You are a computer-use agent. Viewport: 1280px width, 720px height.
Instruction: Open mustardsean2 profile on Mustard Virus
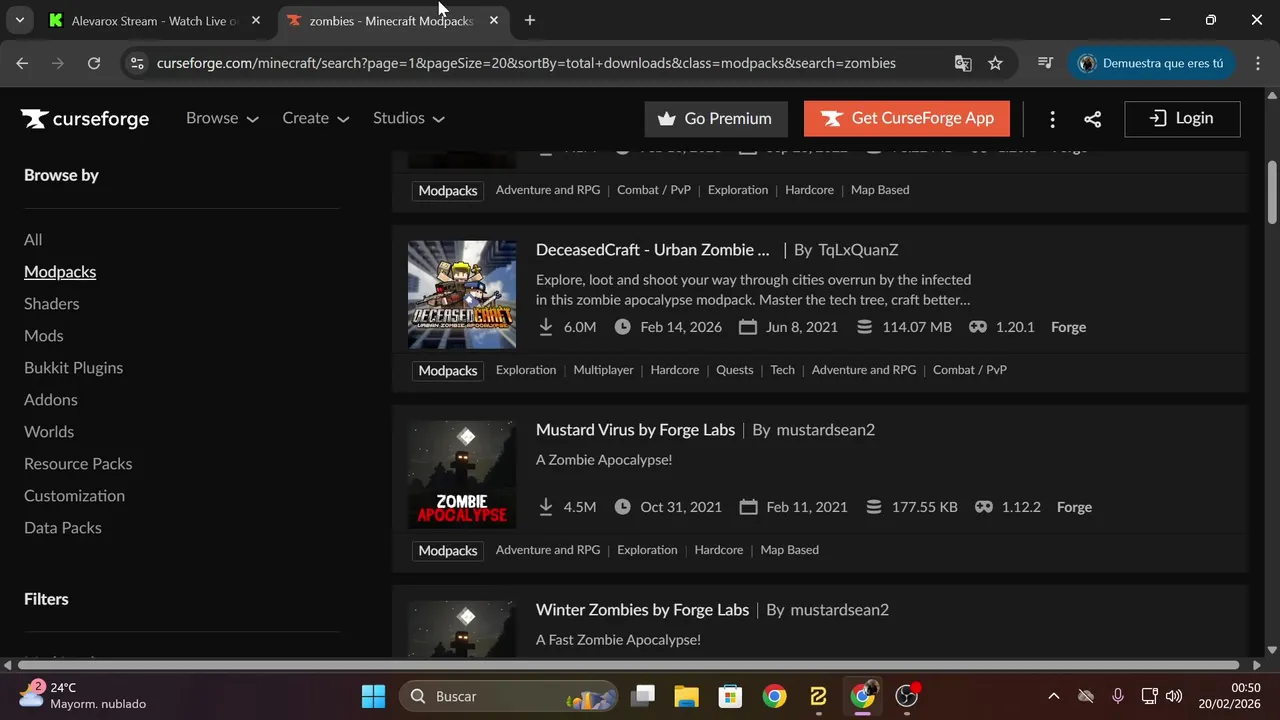tap(825, 430)
